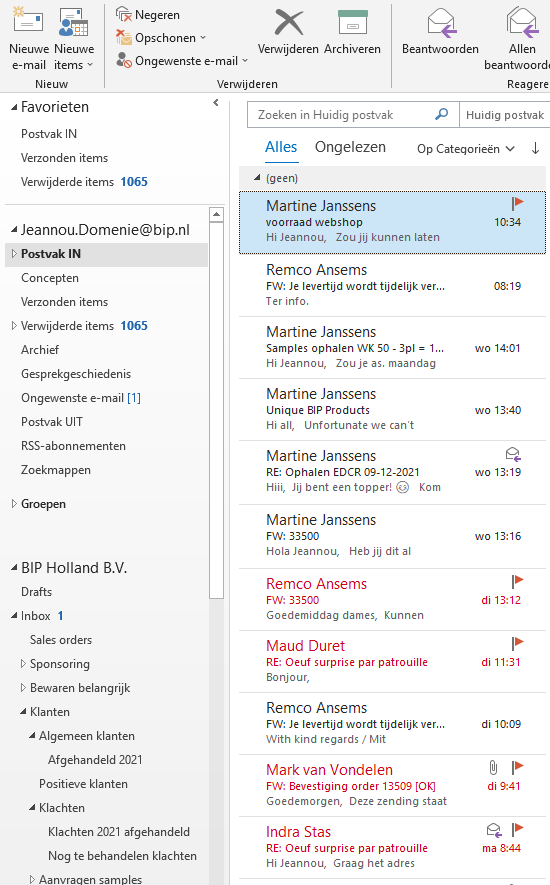Open the Nieuwe items menu icon

point(73,22)
